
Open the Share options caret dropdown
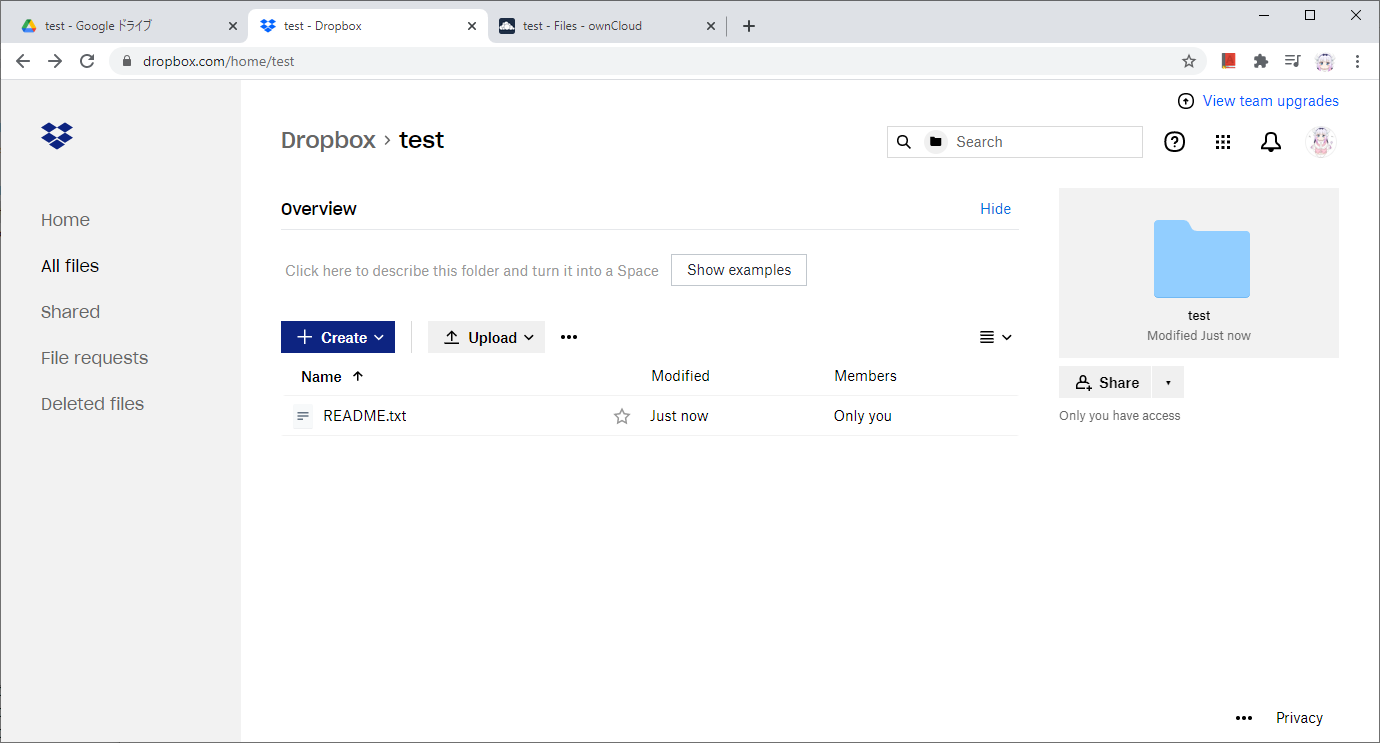[1168, 382]
